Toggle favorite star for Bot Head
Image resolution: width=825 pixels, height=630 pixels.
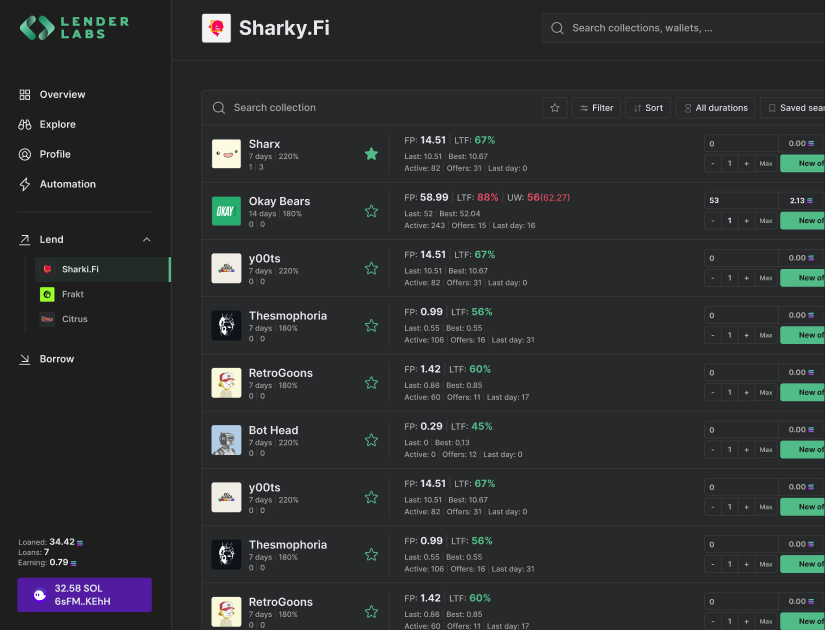click(x=371, y=440)
